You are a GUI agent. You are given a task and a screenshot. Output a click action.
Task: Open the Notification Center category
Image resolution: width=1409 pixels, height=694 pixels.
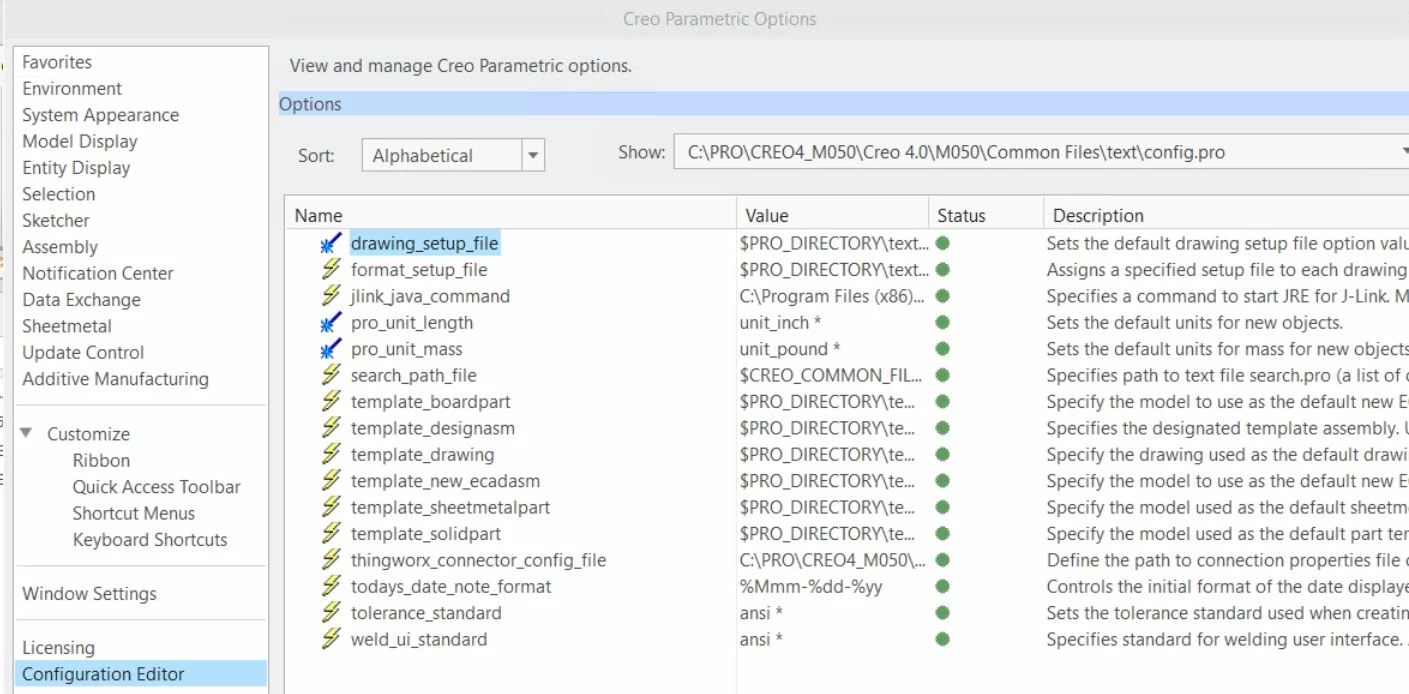(x=98, y=273)
